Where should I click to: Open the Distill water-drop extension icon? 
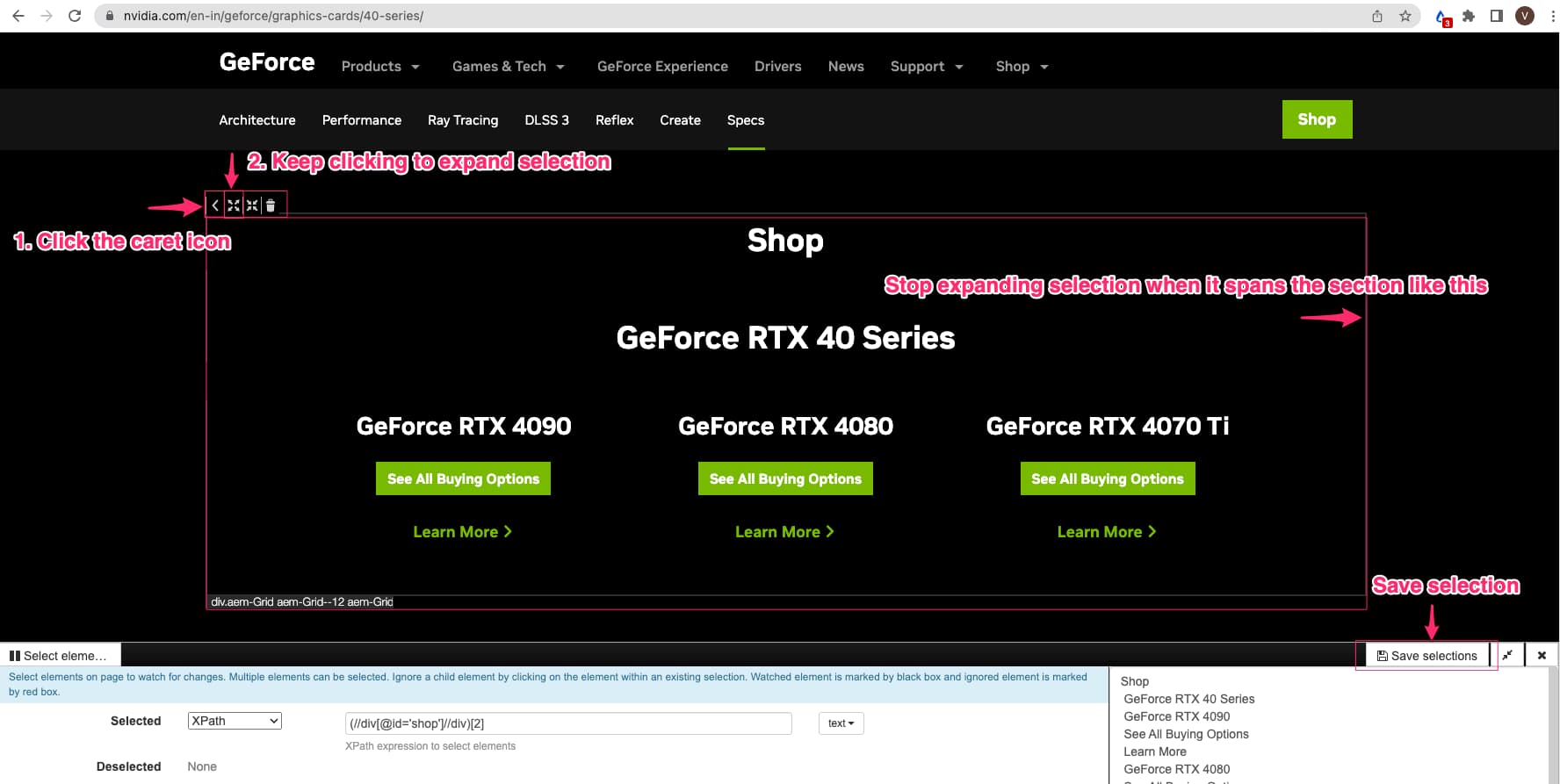click(1441, 17)
